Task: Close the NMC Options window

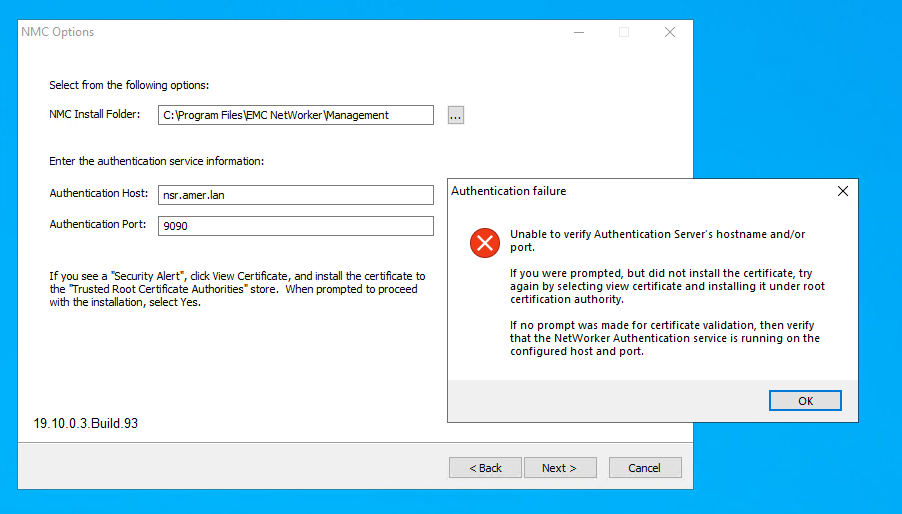Action: (x=670, y=32)
